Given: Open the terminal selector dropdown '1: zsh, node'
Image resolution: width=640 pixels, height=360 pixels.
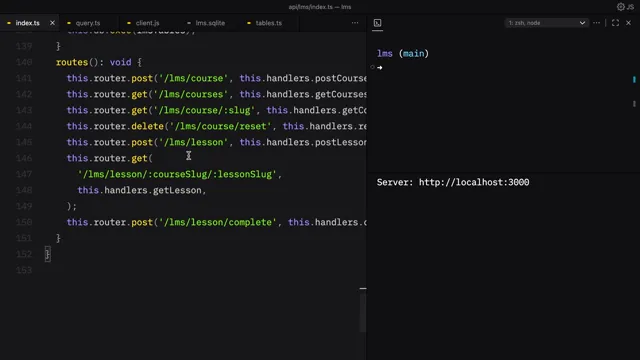Looking at the screenshot, I should point(546,23).
